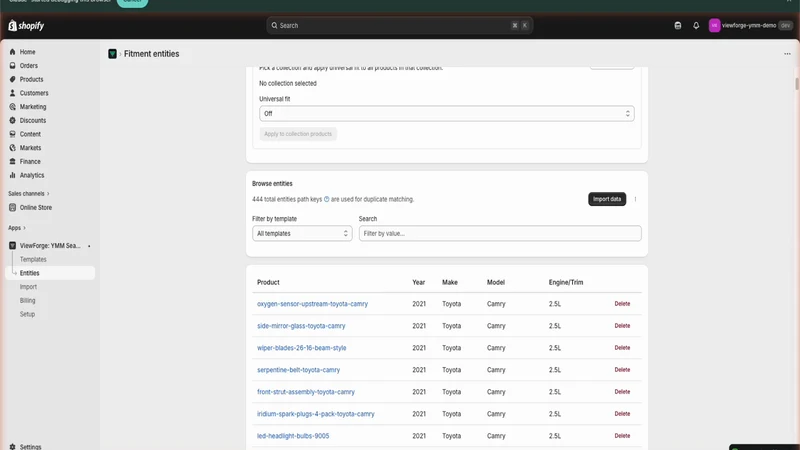This screenshot has height=450, width=800.
Task: Click the Analytics bar chart icon
Action: [x=13, y=176]
